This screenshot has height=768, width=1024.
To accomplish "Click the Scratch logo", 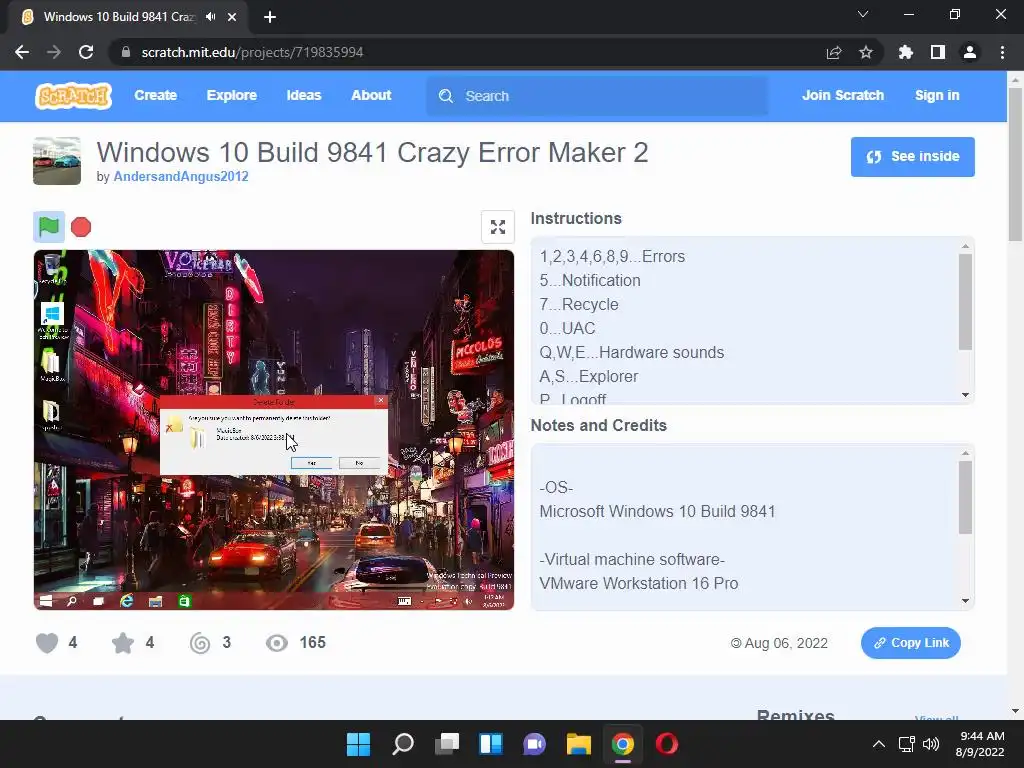I will tap(73, 95).
